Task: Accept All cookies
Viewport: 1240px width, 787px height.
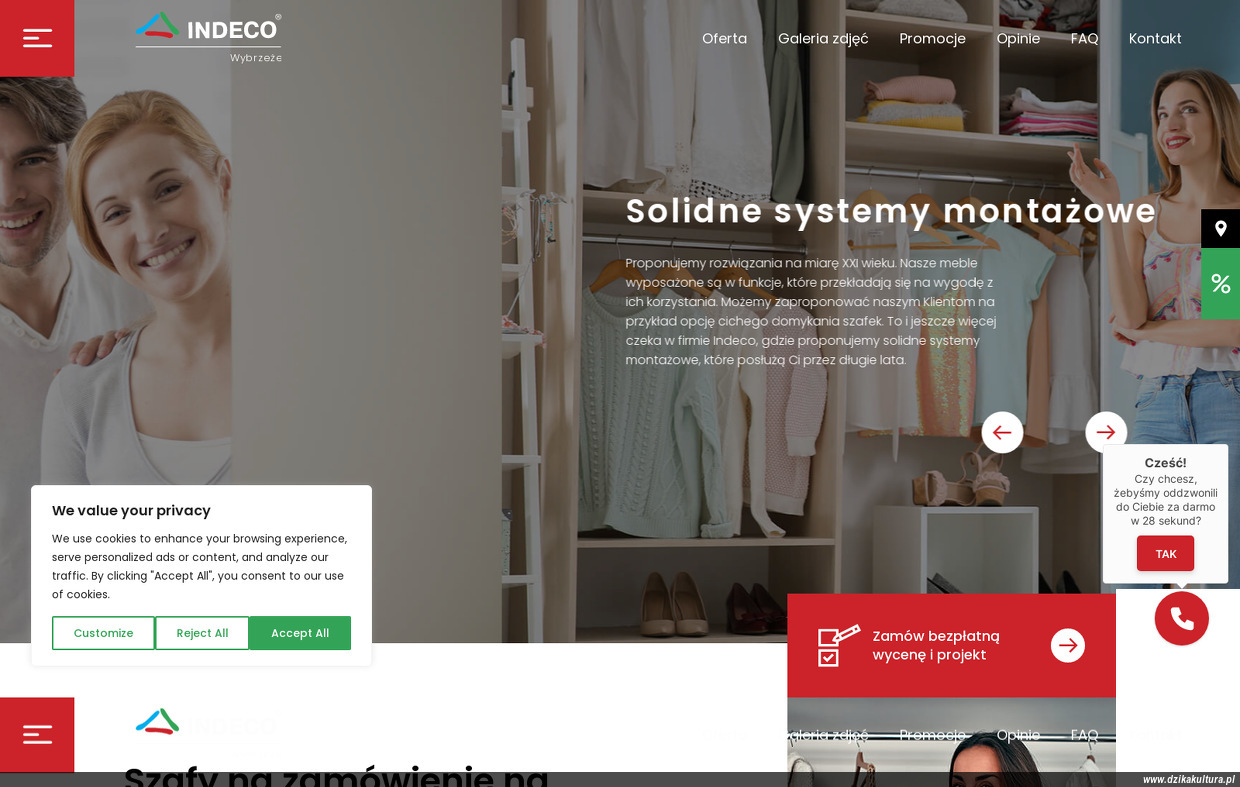Action: coord(300,633)
